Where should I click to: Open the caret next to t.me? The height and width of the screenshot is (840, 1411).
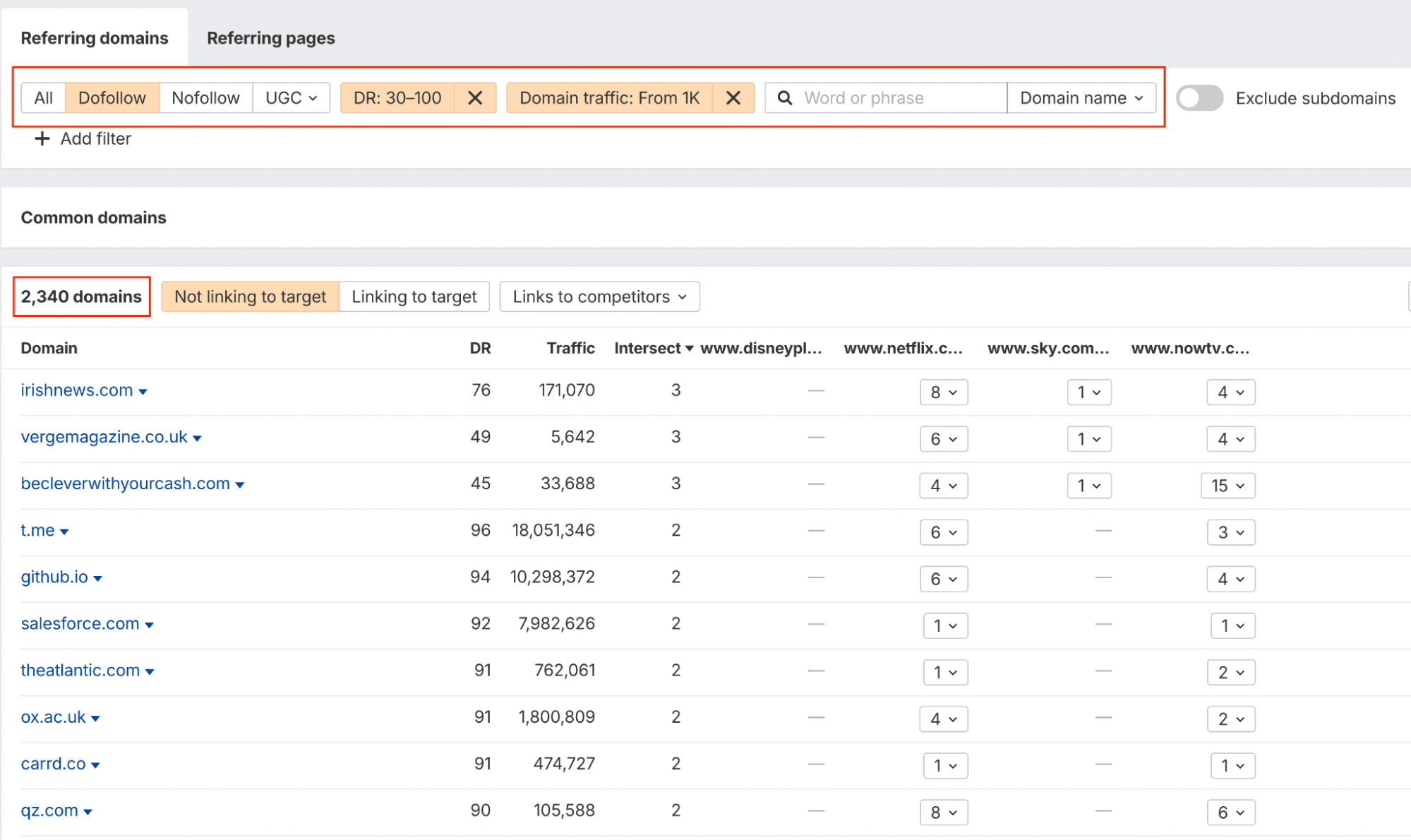(x=64, y=532)
